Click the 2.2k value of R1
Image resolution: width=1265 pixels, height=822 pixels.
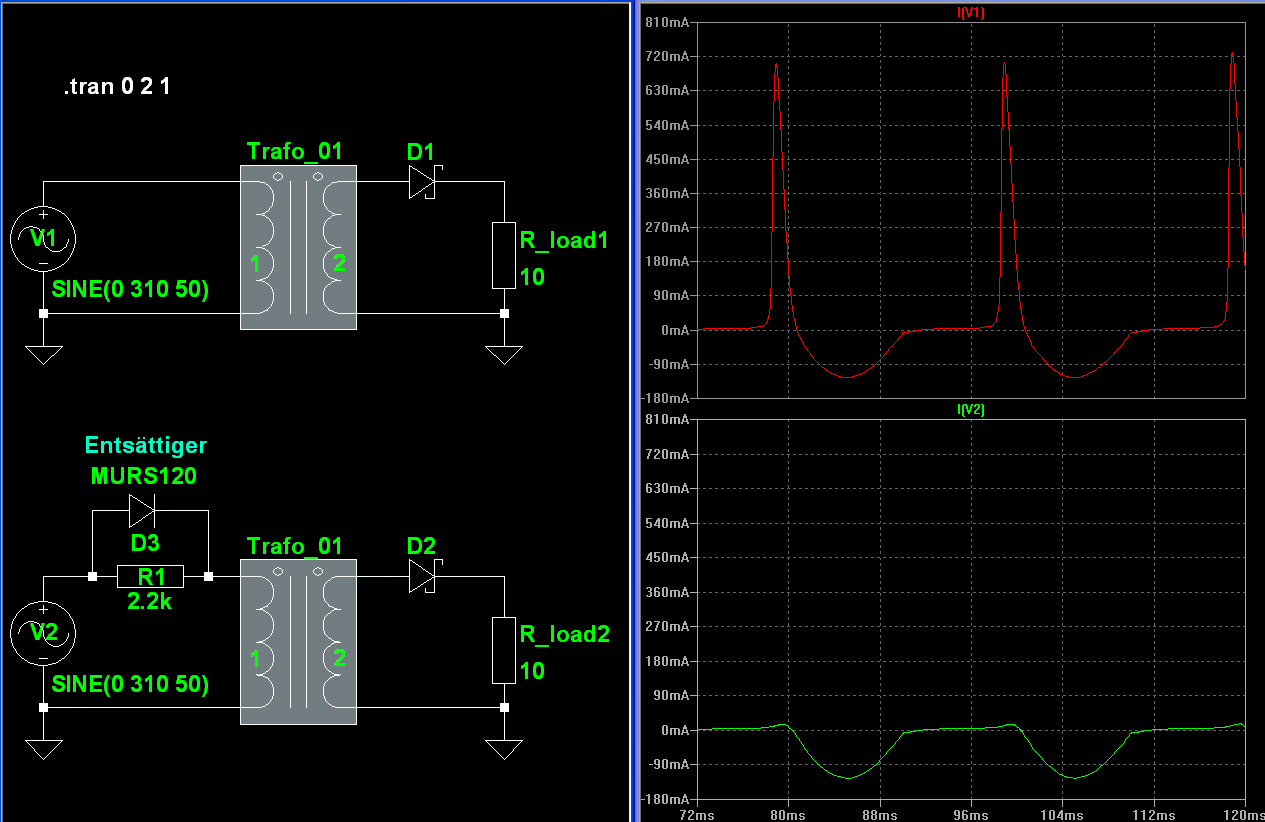point(150,602)
